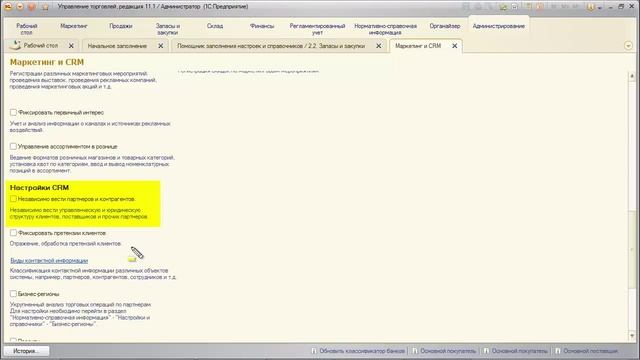The height and width of the screenshot is (360, 640).
Task: Open the 'Рабочий стол' section
Action: 27,29
